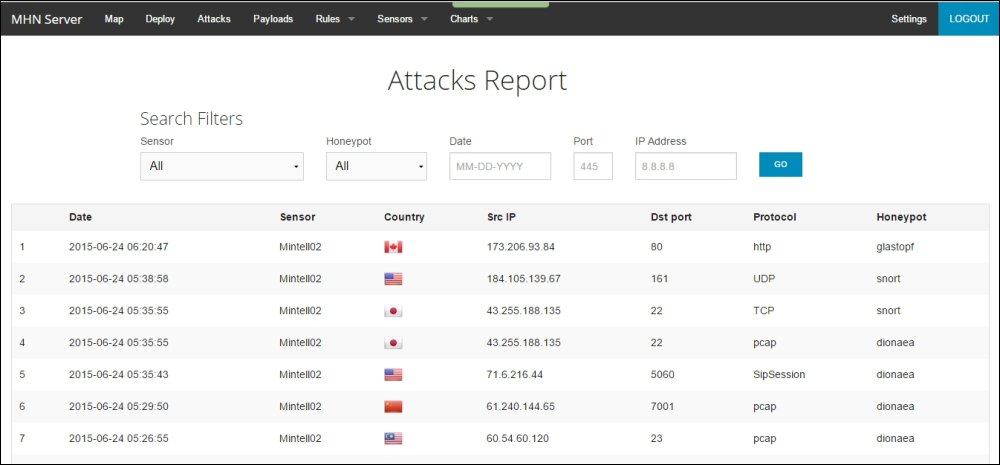The image size is (1000, 465).
Task: Click the Protocol column header
Action: tap(774, 218)
